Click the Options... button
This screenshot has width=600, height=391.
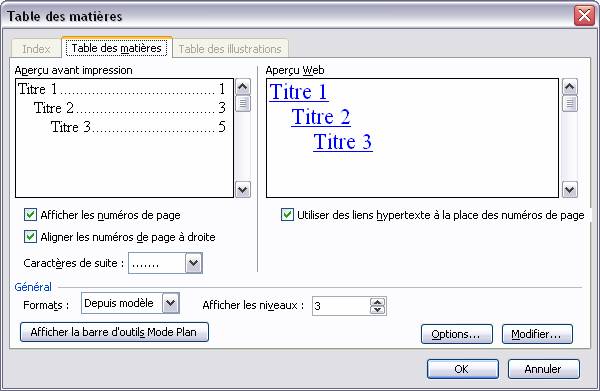tap(457, 334)
